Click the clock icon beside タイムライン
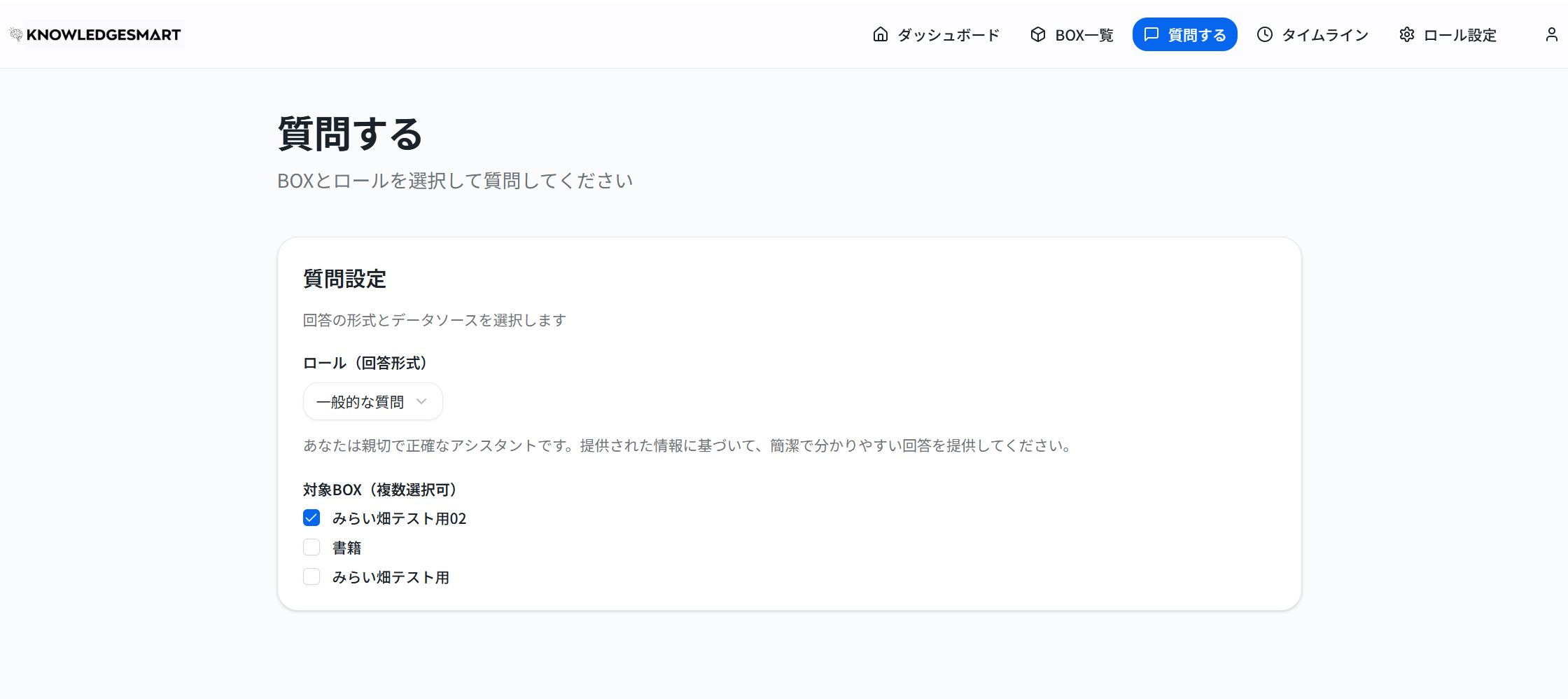The width and height of the screenshot is (1568, 699). point(1264,34)
